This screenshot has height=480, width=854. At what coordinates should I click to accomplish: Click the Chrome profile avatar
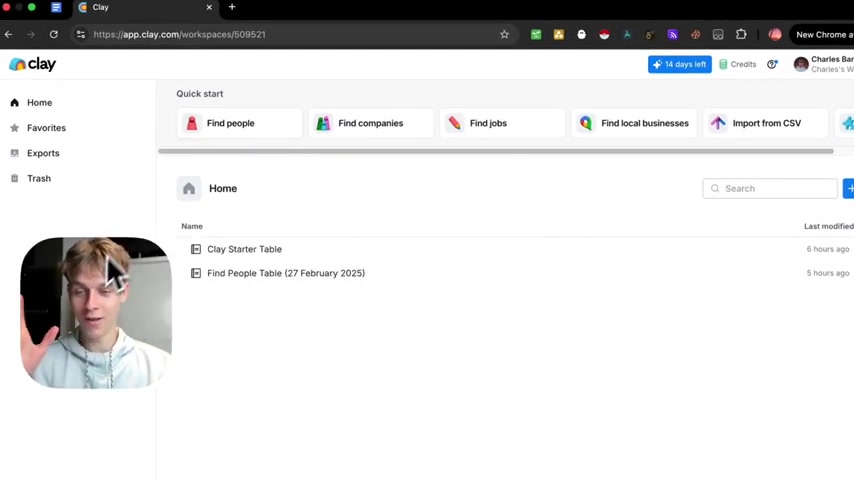[775, 34]
